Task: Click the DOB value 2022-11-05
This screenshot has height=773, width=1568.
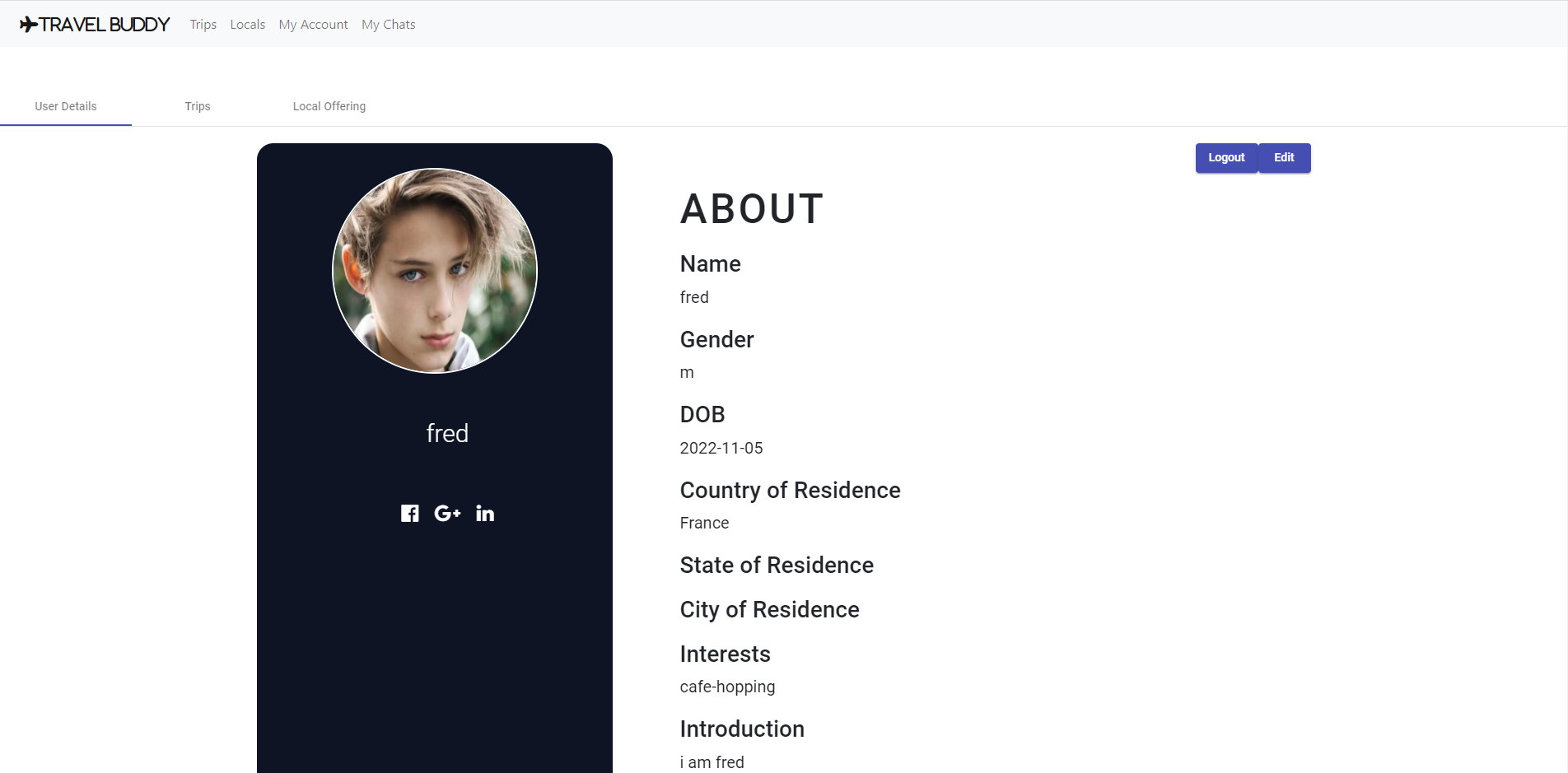Action: 721,448
